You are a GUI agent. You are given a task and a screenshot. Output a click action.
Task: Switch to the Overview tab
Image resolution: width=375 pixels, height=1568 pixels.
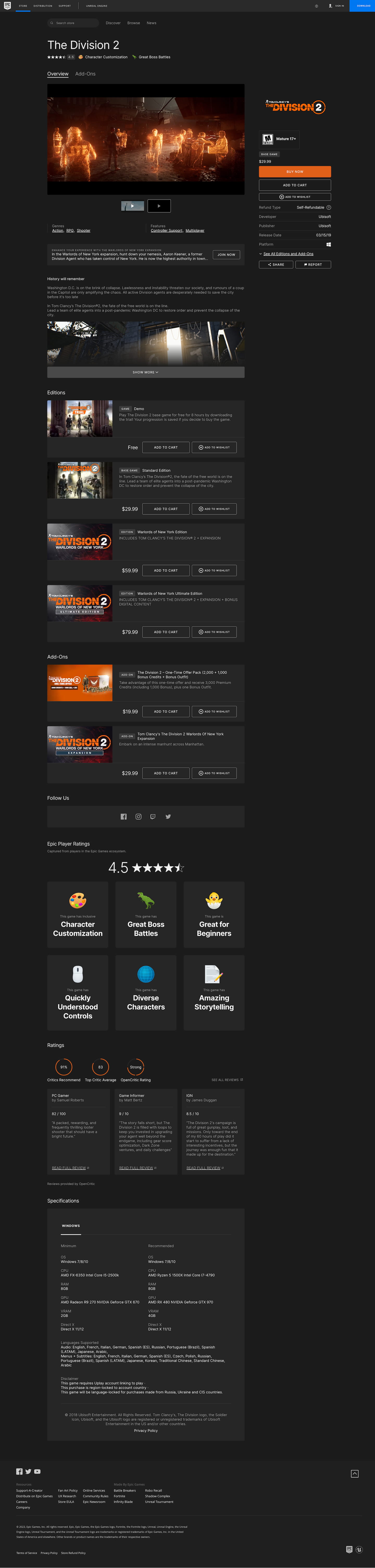[x=58, y=74]
